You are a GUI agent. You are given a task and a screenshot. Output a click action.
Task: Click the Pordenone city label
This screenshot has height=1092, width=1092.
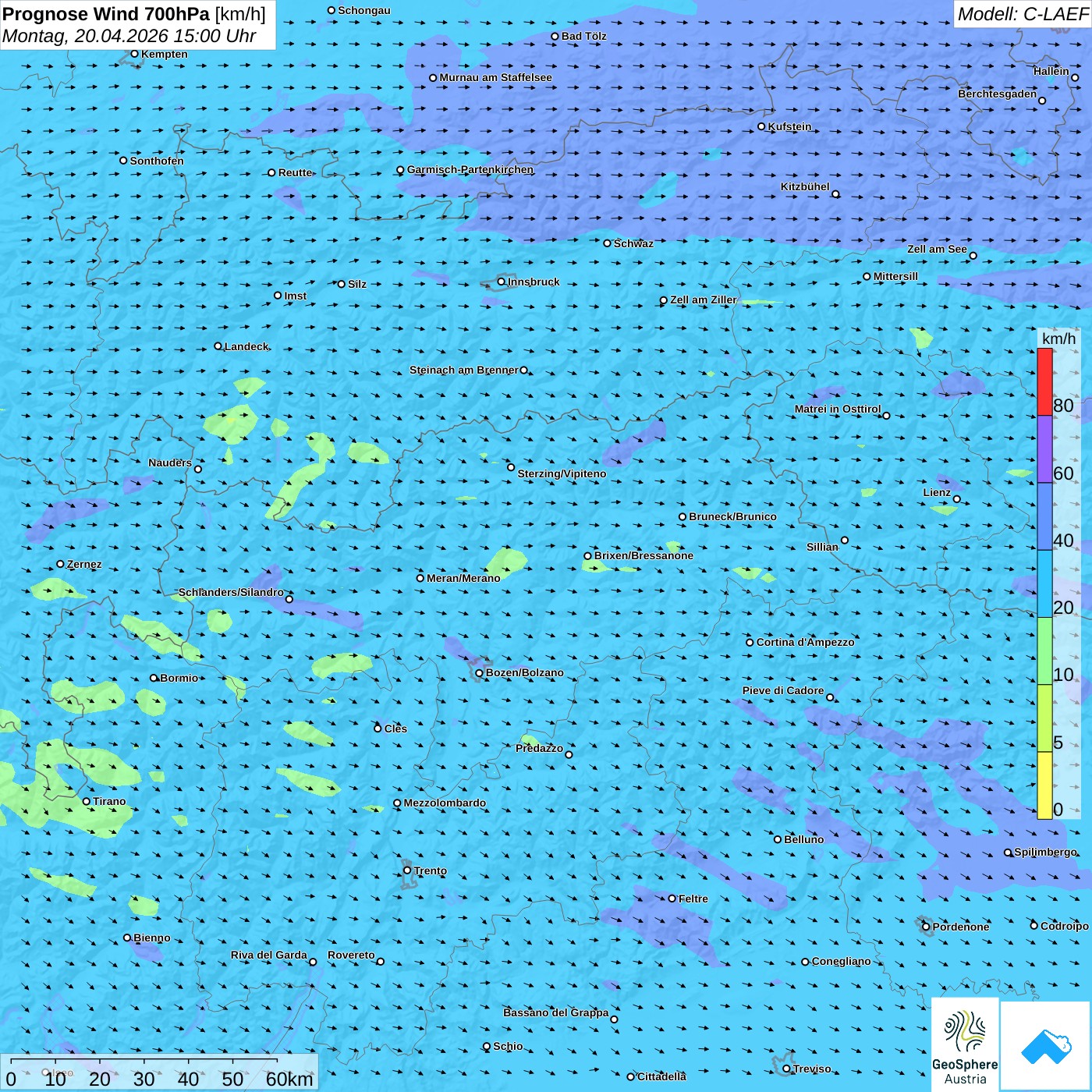[x=961, y=927]
